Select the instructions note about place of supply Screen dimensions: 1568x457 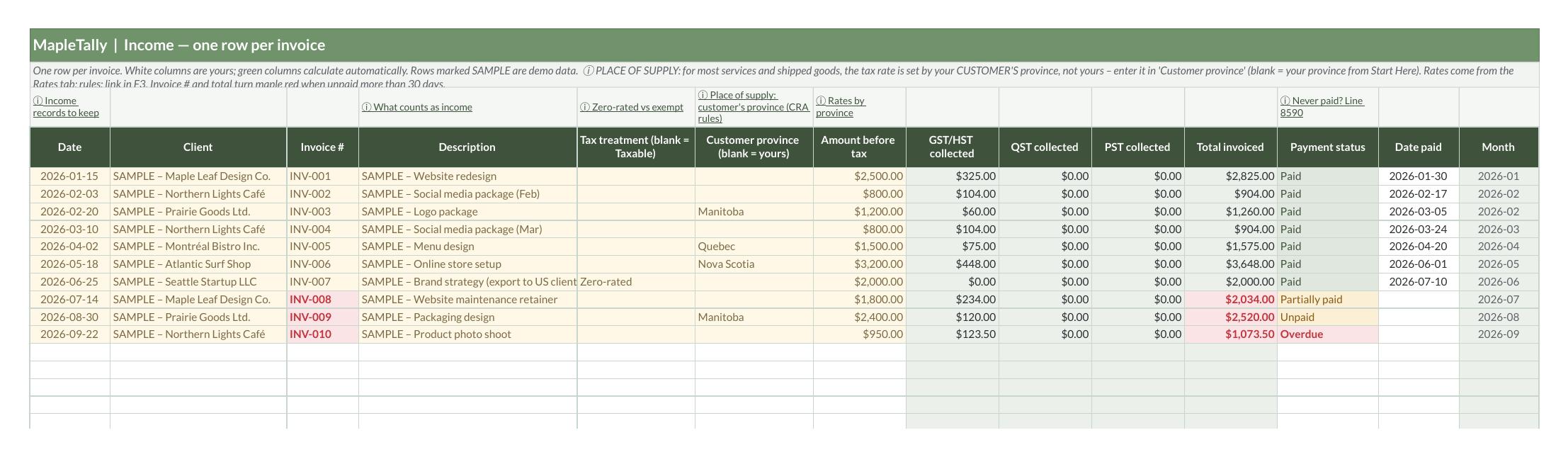coord(785,75)
